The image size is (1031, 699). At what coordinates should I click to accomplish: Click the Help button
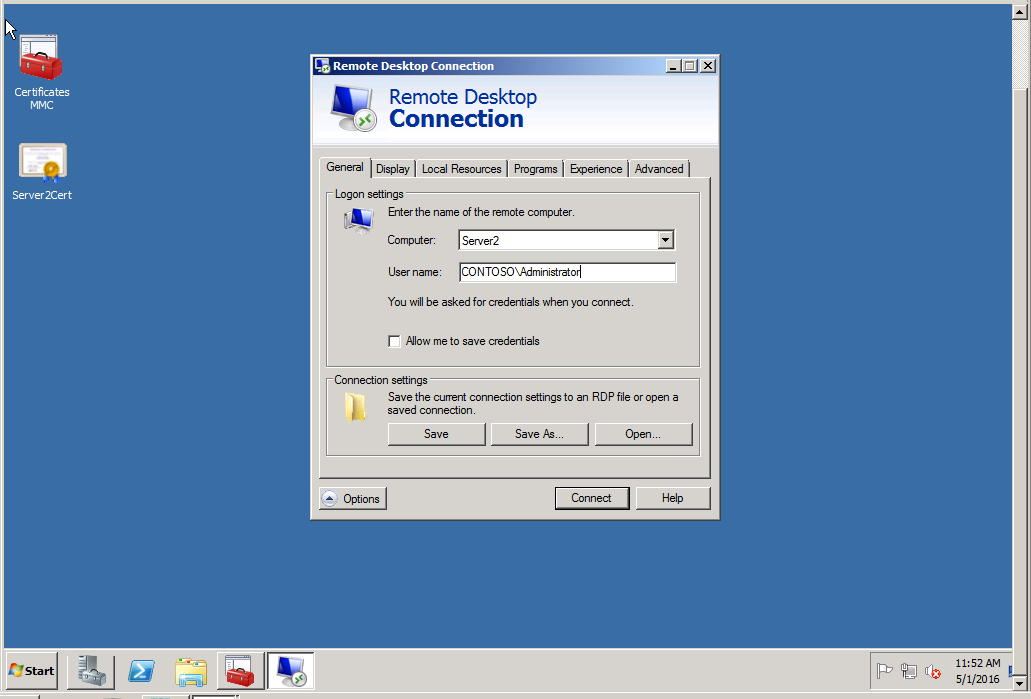pos(672,498)
